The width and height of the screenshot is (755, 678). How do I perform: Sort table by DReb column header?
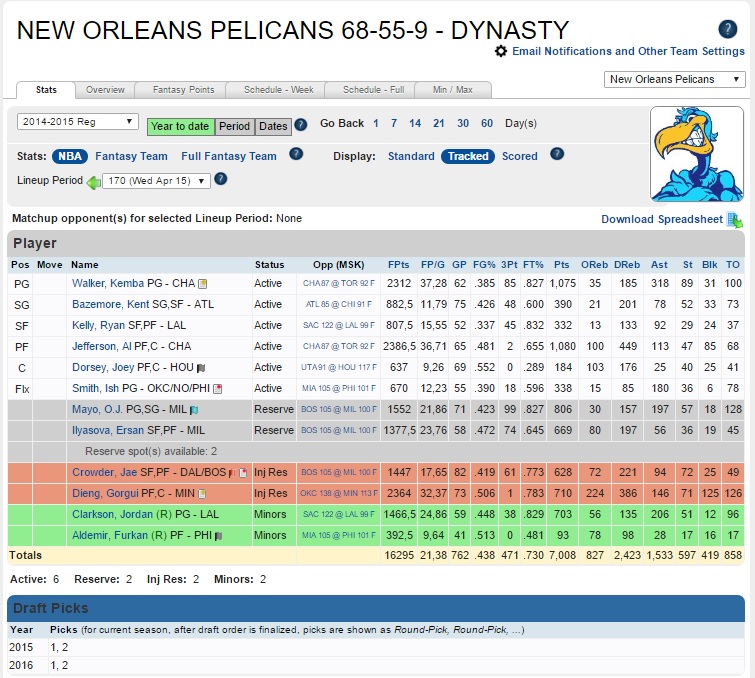(627, 265)
